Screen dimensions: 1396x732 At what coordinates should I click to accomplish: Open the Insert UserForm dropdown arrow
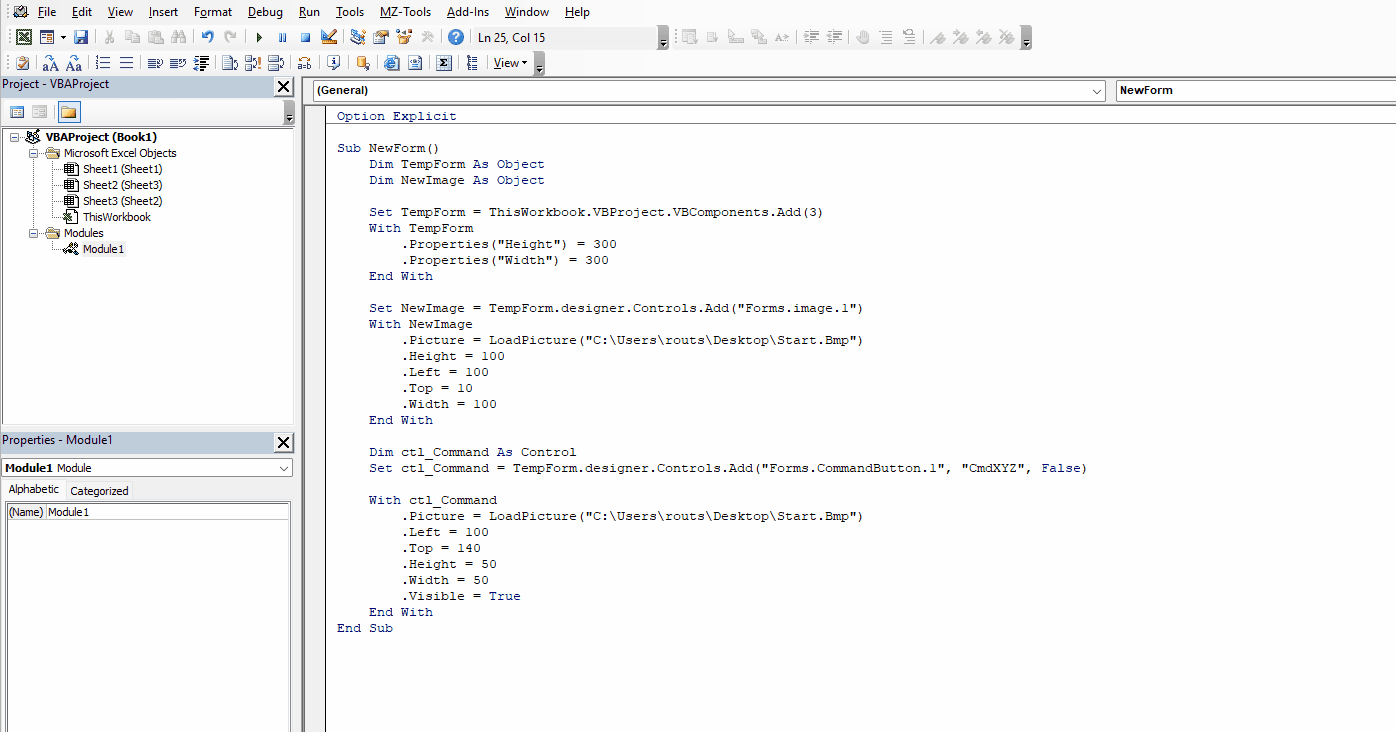(61, 37)
